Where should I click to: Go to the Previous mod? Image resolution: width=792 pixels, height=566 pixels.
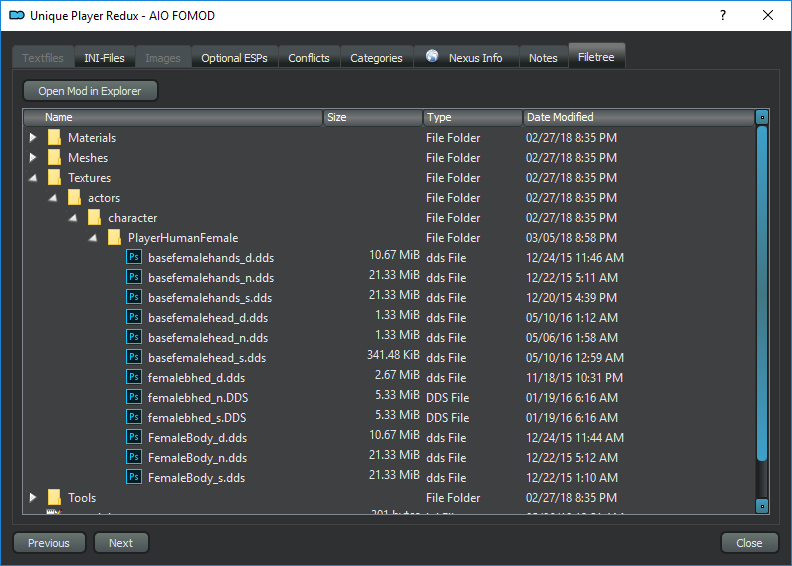click(x=49, y=543)
